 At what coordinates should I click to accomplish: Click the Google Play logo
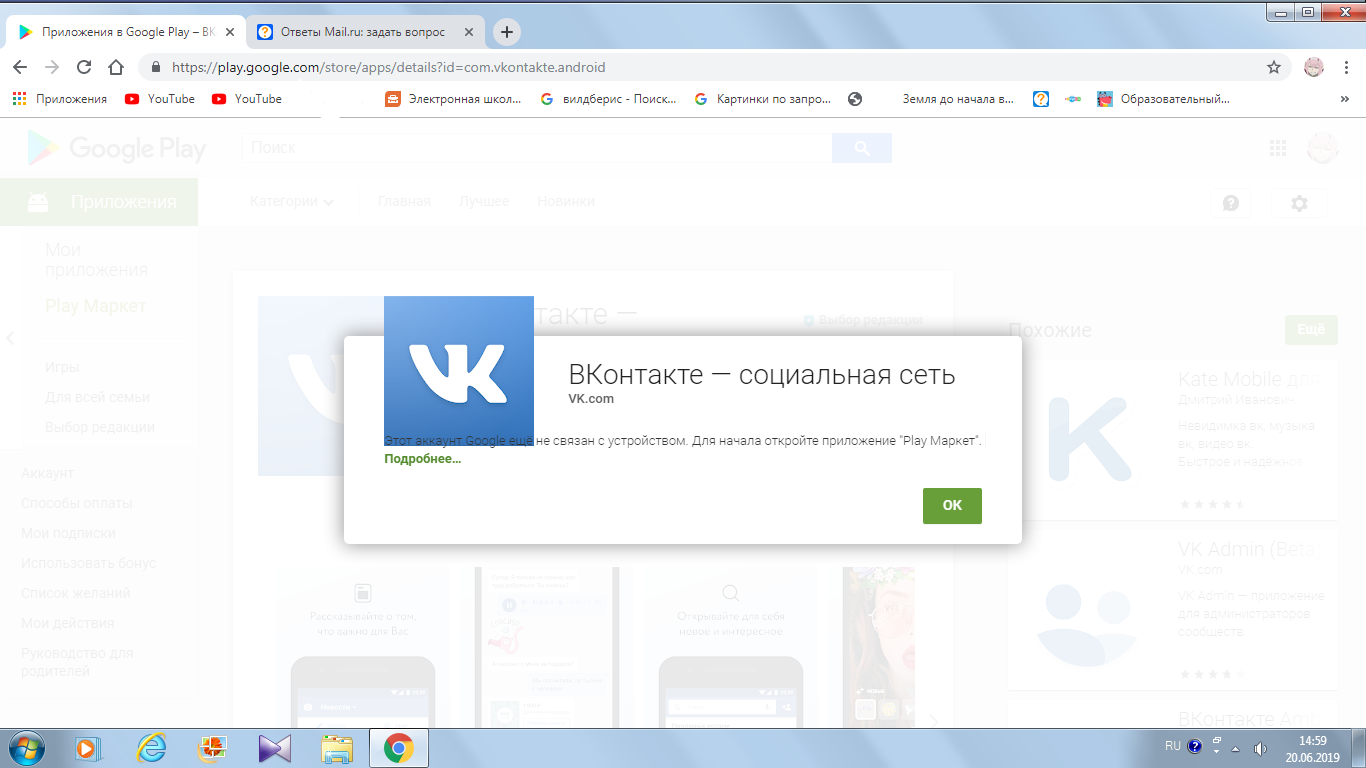pos(116,148)
